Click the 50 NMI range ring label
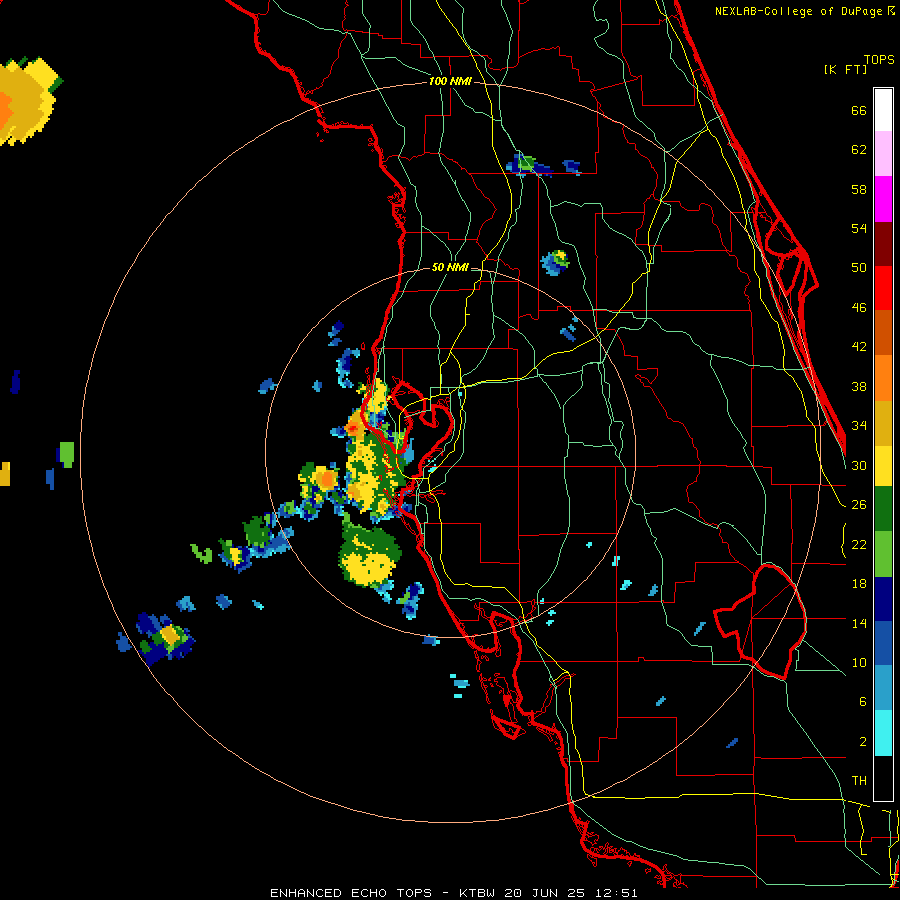The image size is (900, 900). [449, 267]
